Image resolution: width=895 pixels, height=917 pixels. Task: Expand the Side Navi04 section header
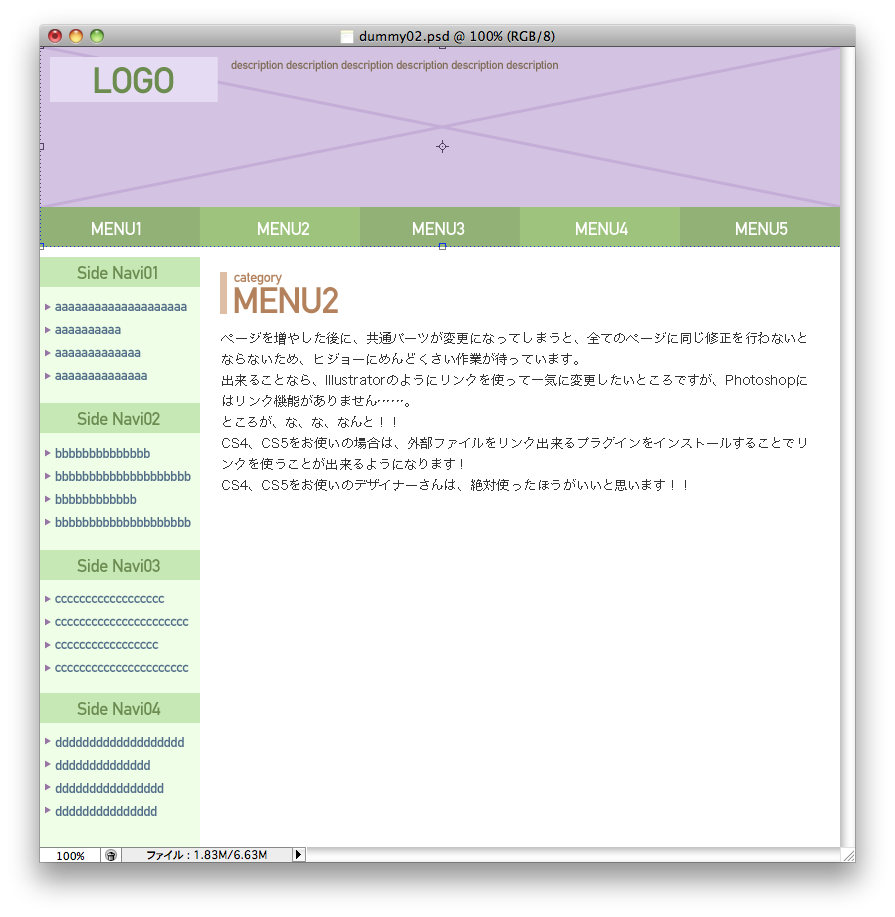pos(120,708)
